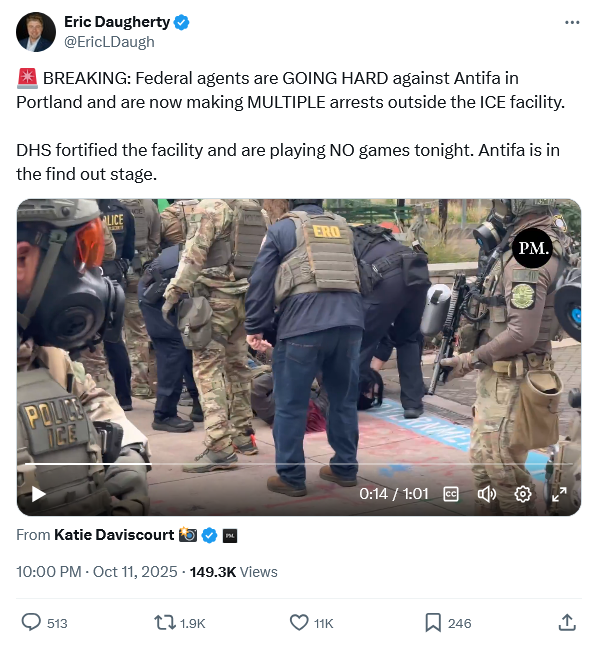Click the video progress bar
Viewport: 598px width, 653px height.
[x=299, y=464]
